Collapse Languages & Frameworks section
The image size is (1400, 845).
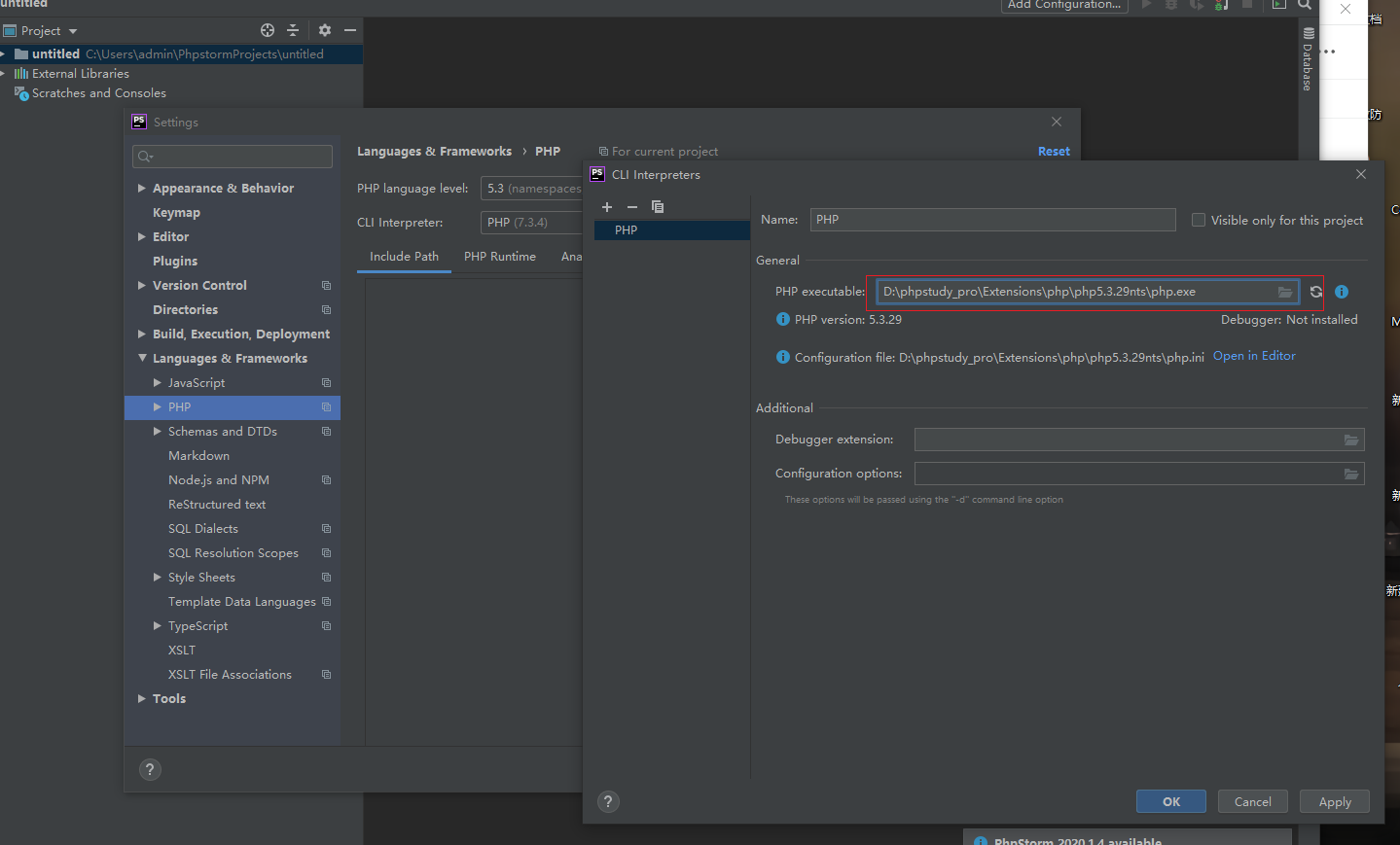(x=142, y=359)
